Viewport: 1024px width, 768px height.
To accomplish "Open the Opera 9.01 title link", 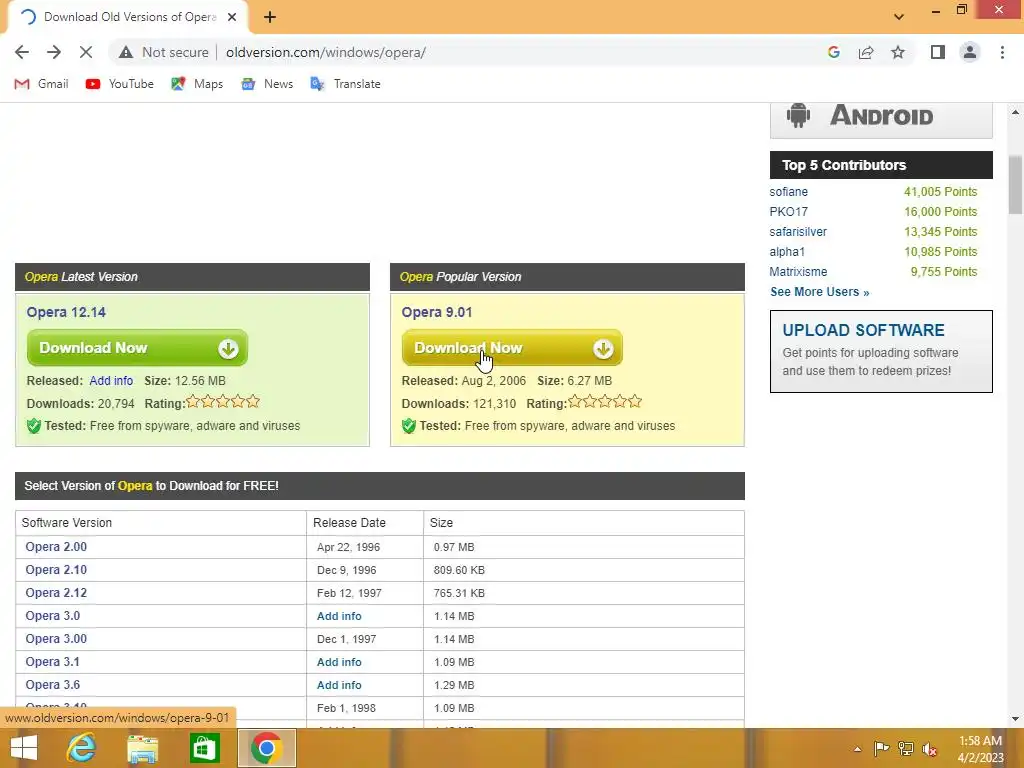I will [x=437, y=312].
